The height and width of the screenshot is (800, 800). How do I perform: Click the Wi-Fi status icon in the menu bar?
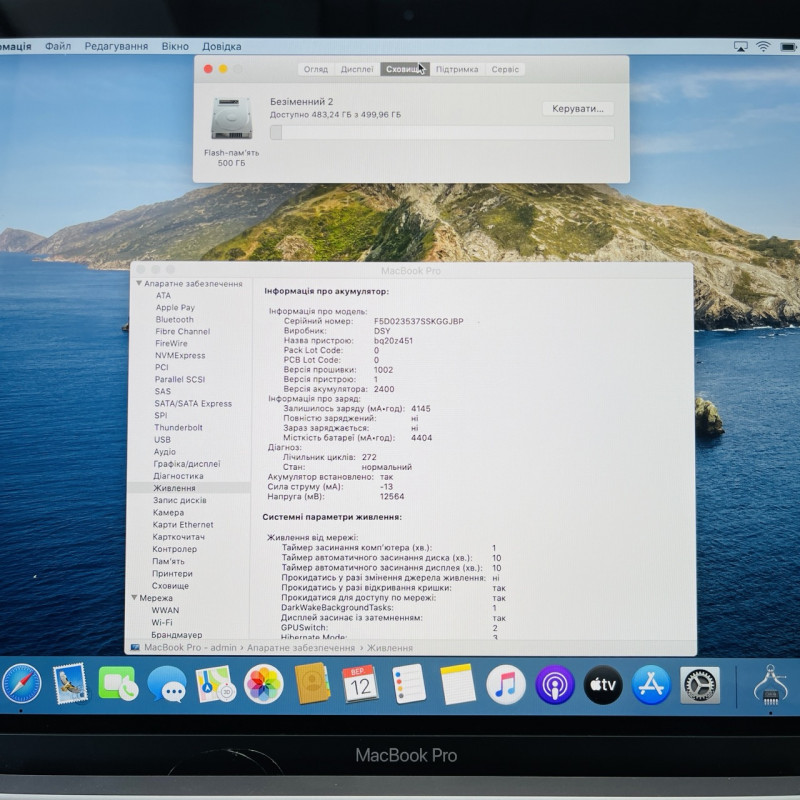pyautogui.click(x=763, y=46)
